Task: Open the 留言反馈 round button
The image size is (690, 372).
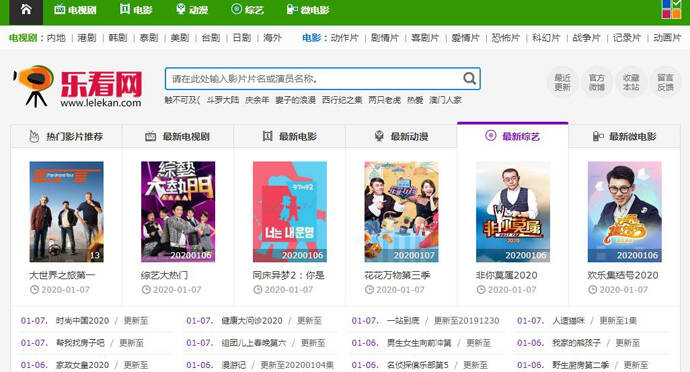Action: tap(665, 82)
